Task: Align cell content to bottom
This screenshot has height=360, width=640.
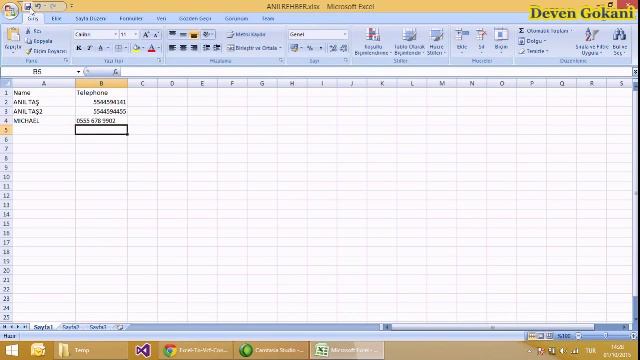Action: 194,35
